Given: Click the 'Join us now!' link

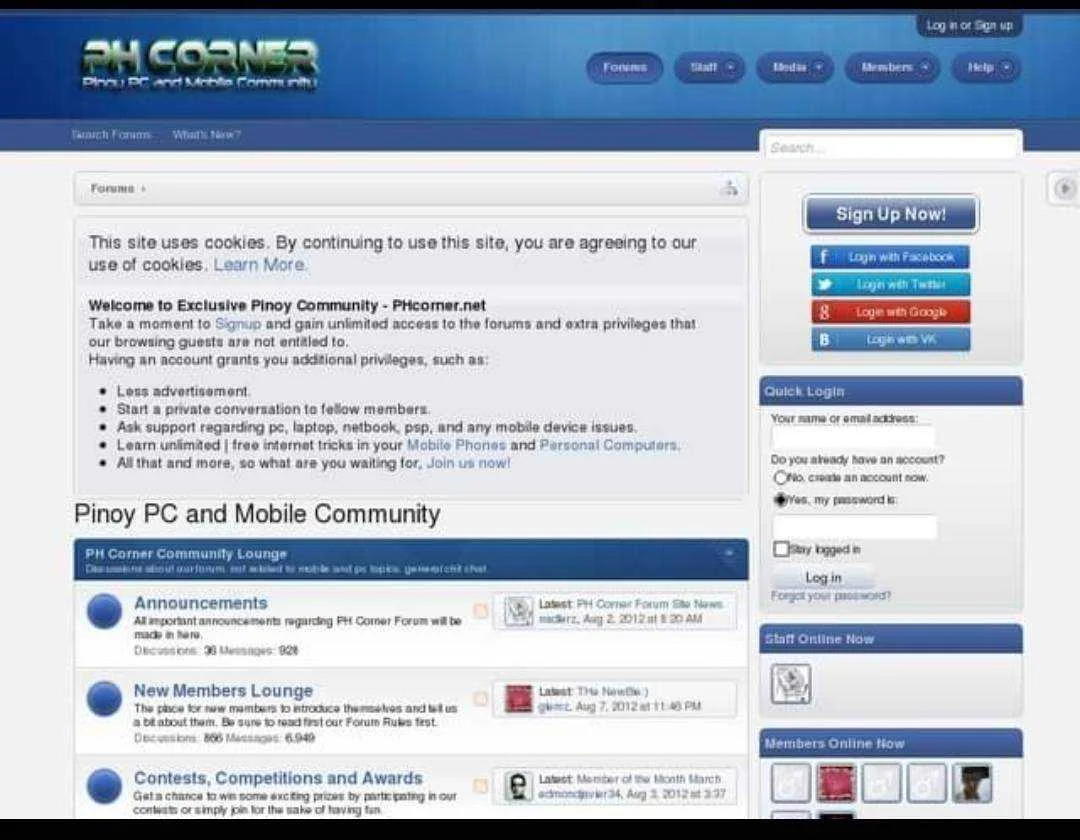Looking at the screenshot, I should coord(468,463).
